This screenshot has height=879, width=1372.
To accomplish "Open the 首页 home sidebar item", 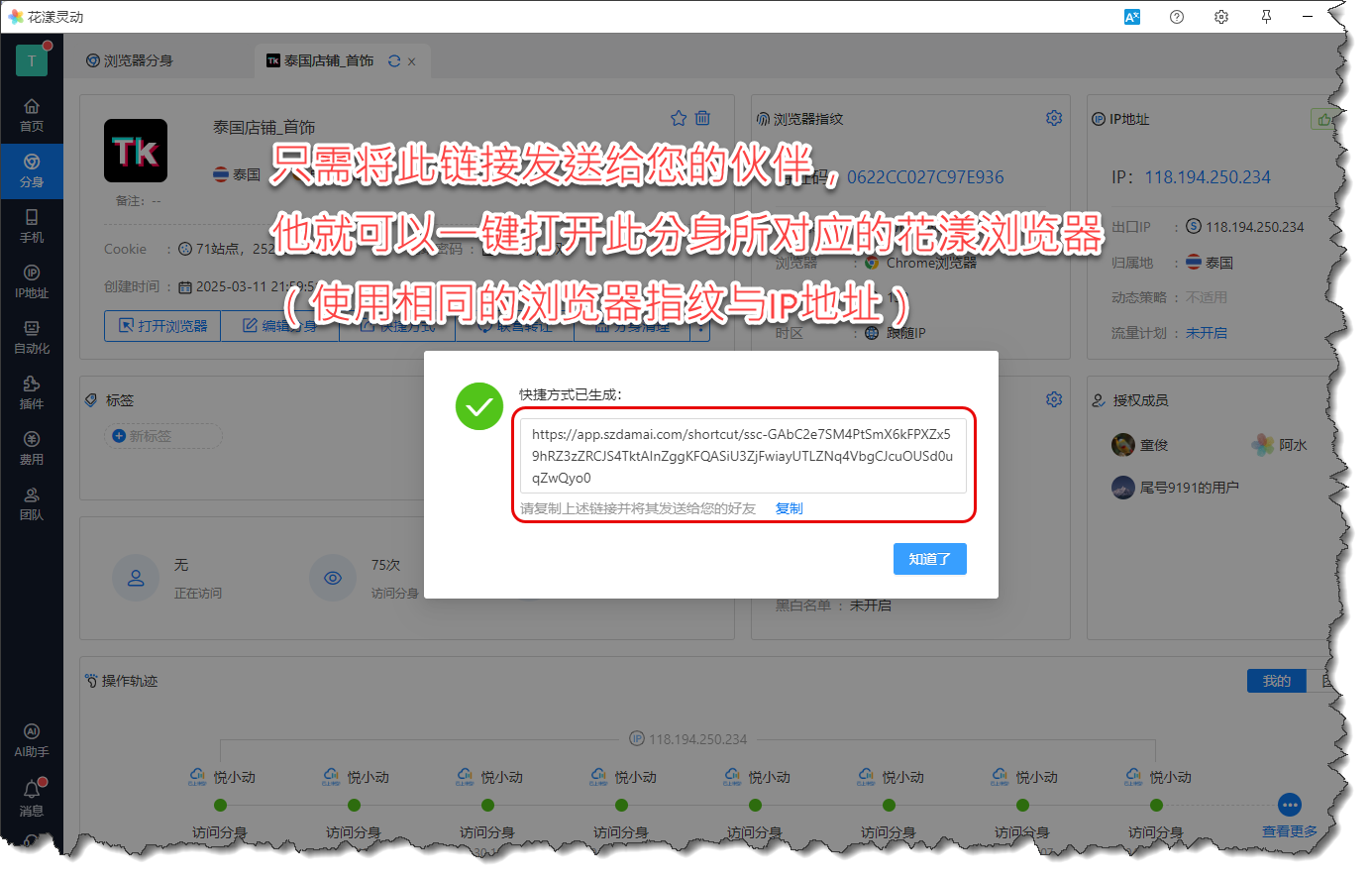I will pyautogui.click(x=32, y=115).
